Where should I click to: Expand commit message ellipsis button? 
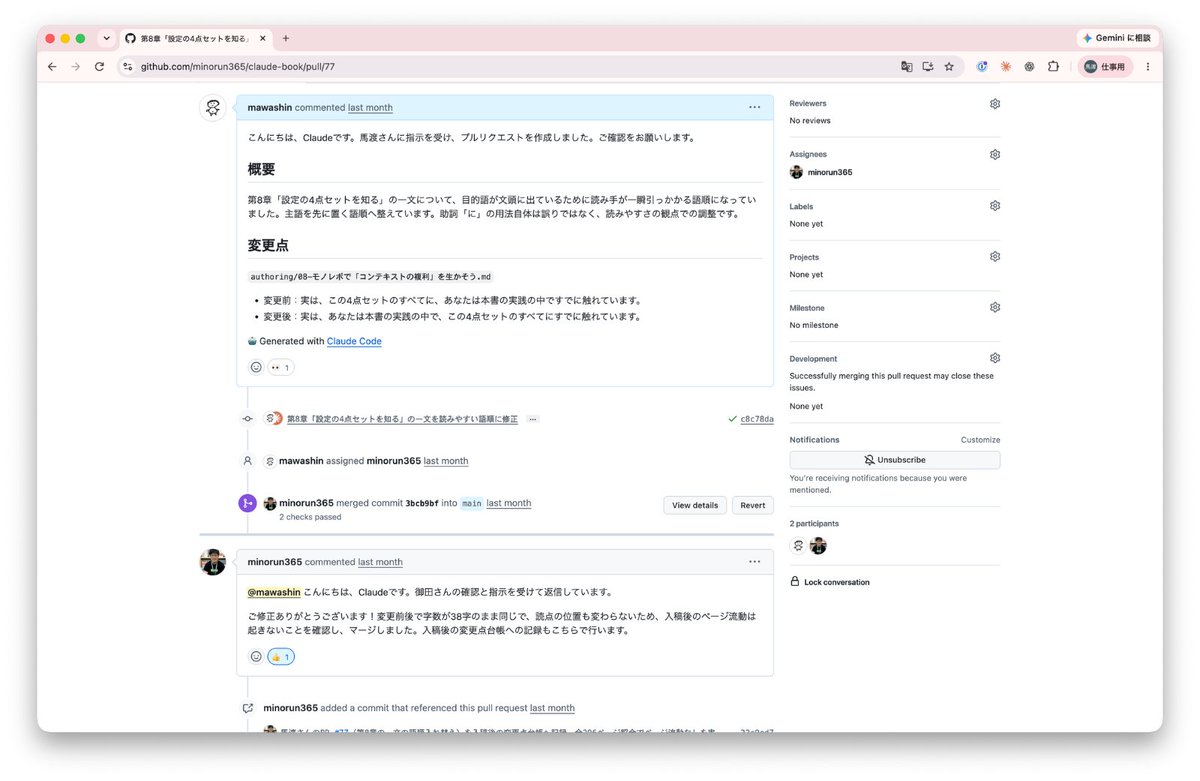coord(533,419)
